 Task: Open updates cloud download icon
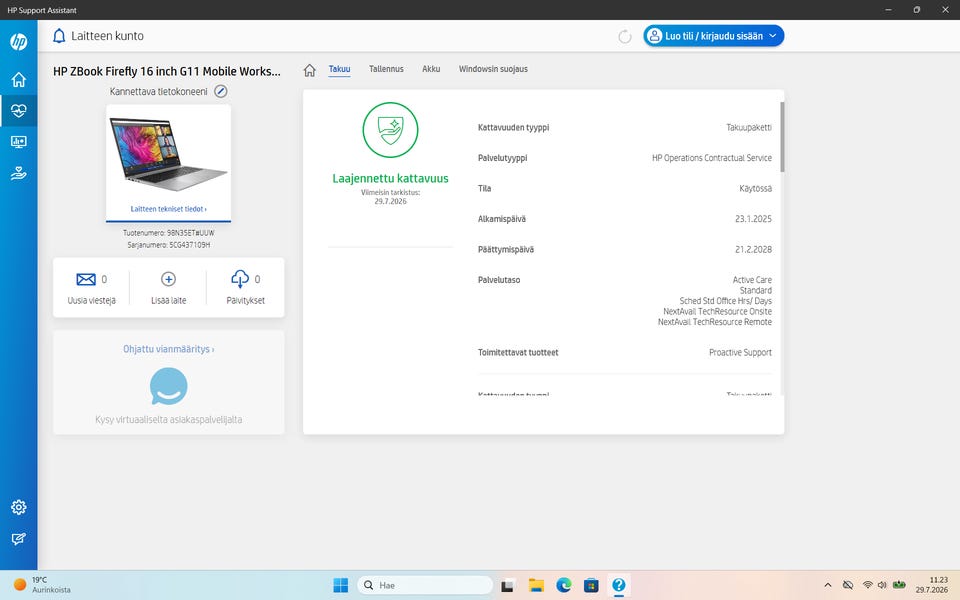(240, 279)
